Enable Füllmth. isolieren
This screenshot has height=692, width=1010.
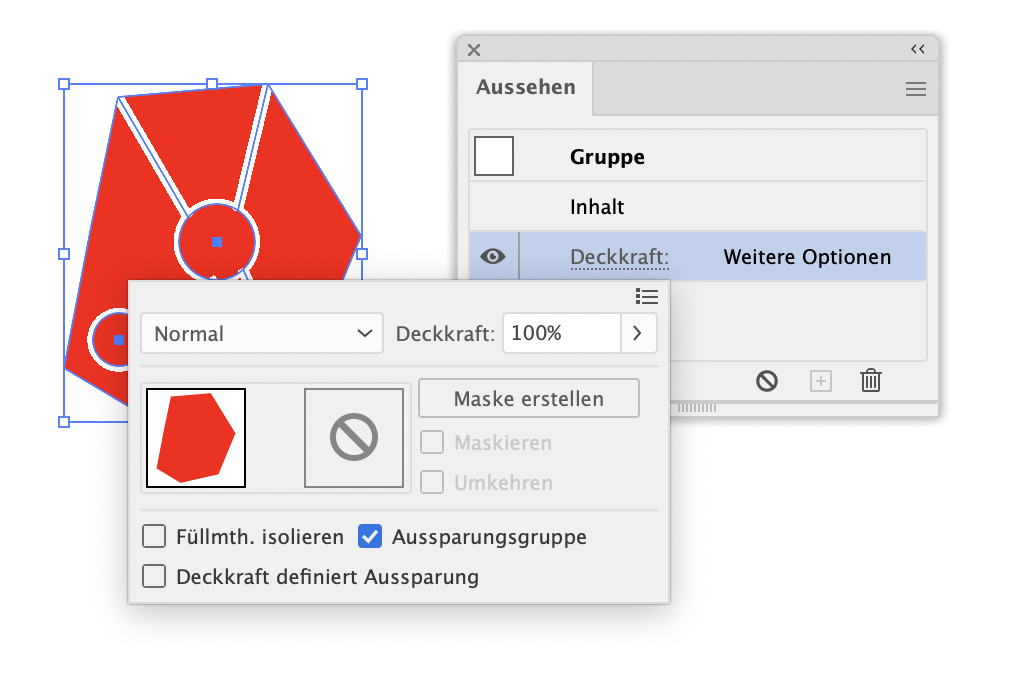point(154,537)
